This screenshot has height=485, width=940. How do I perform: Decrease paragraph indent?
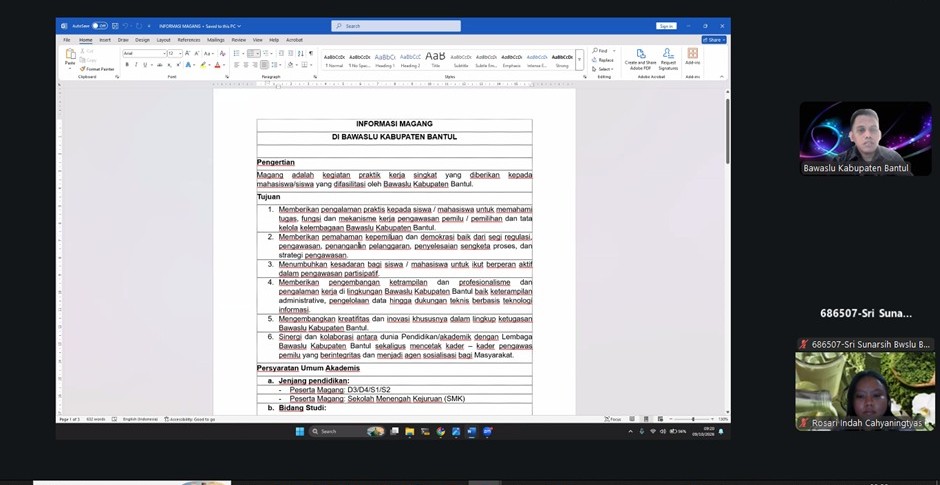pyautogui.click(x=281, y=53)
